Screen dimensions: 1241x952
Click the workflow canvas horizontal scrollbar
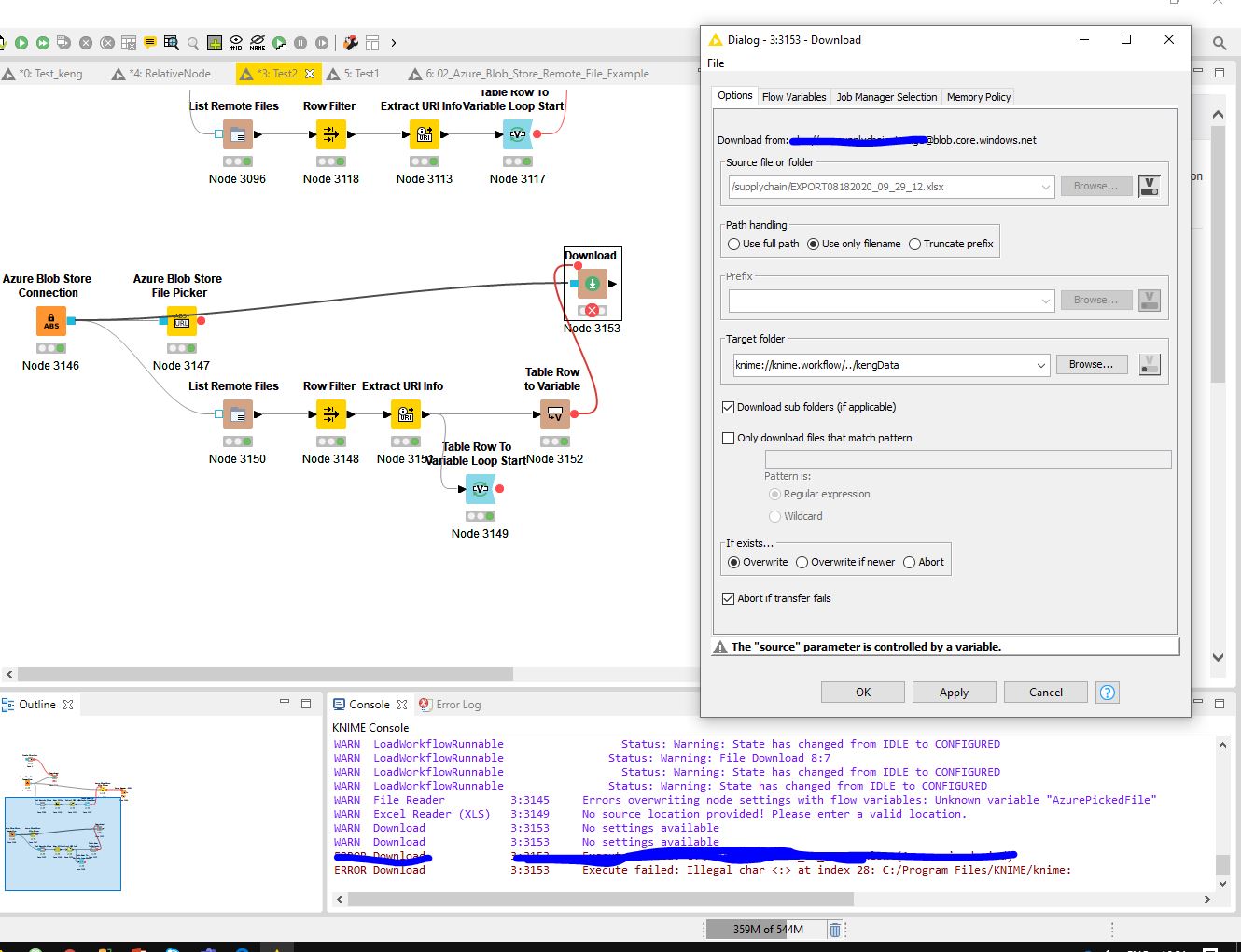pyautogui.click(x=265, y=674)
